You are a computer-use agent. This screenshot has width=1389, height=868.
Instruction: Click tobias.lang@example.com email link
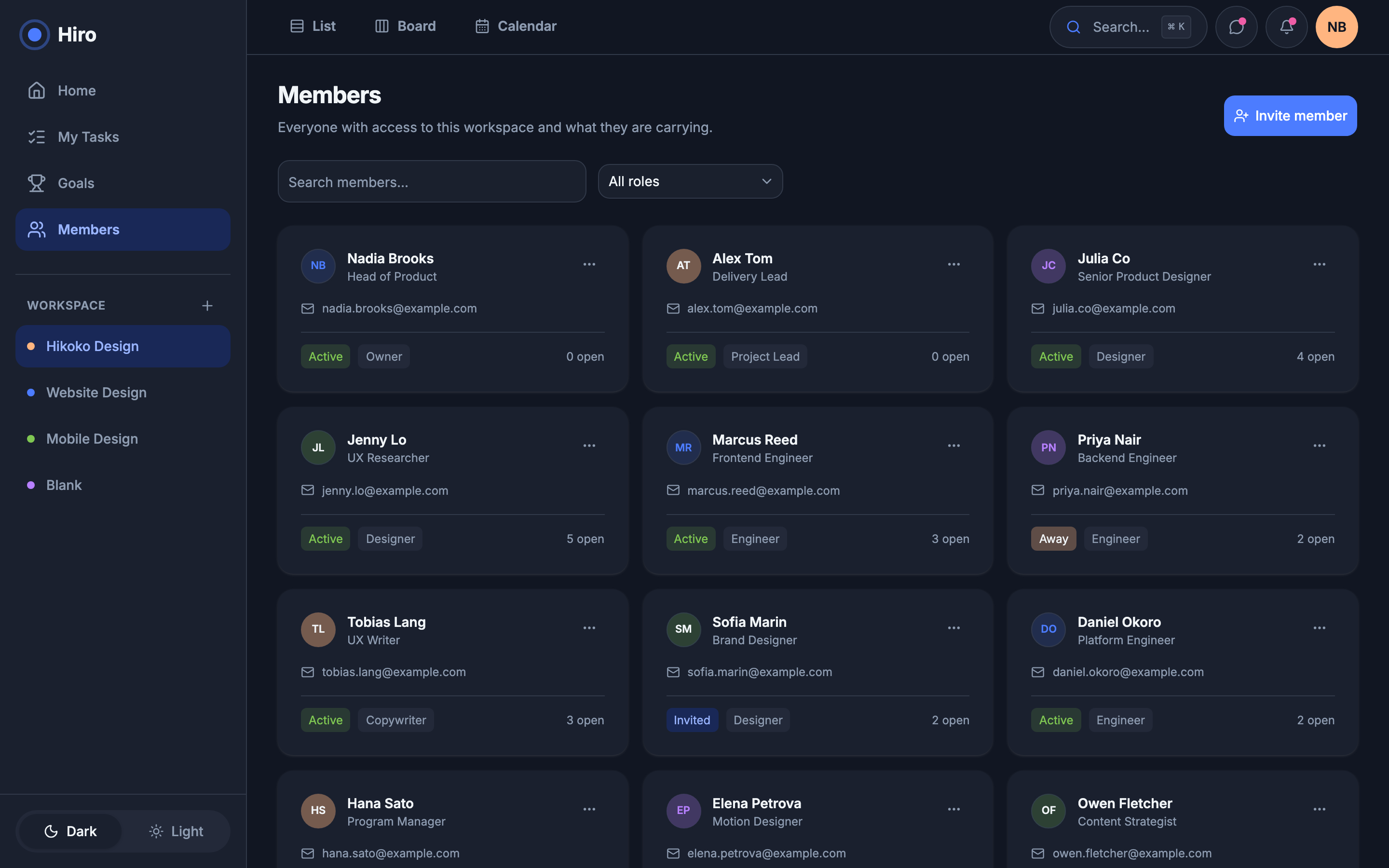click(394, 672)
